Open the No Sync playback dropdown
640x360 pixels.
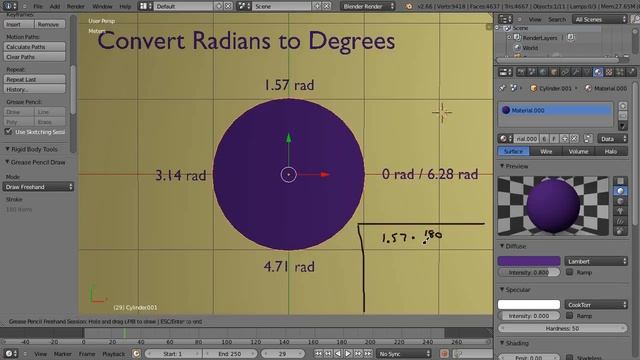[x=404, y=353]
